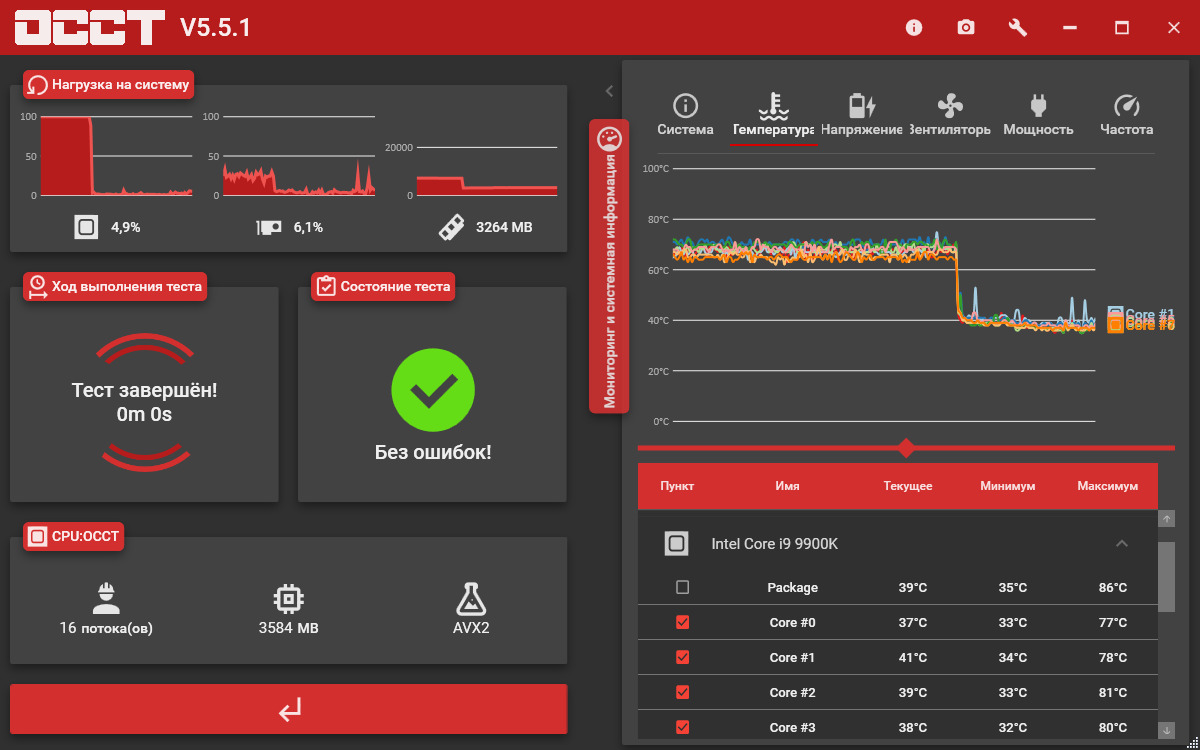Uncheck the Core #0 checkbox
This screenshot has height=750, width=1200.
point(682,622)
